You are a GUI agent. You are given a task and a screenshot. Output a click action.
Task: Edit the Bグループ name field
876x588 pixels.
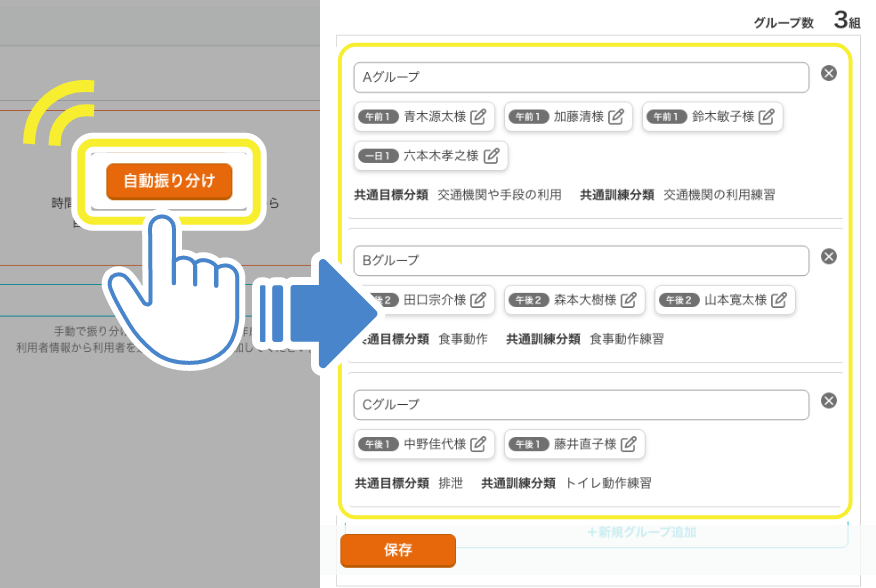(581, 260)
